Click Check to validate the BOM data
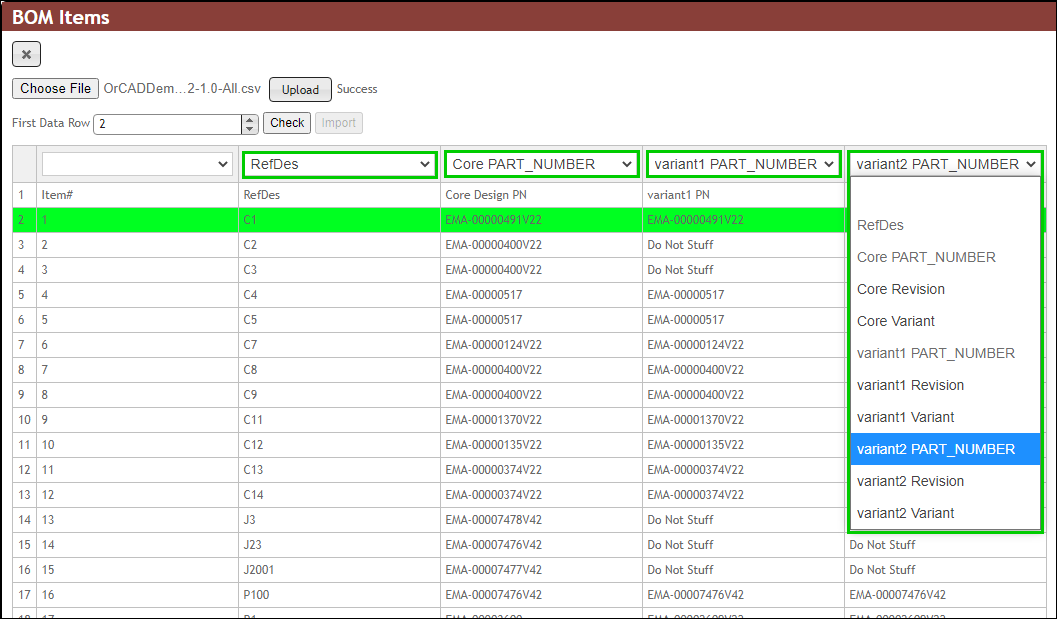This screenshot has width=1057, height=619. 286,123
